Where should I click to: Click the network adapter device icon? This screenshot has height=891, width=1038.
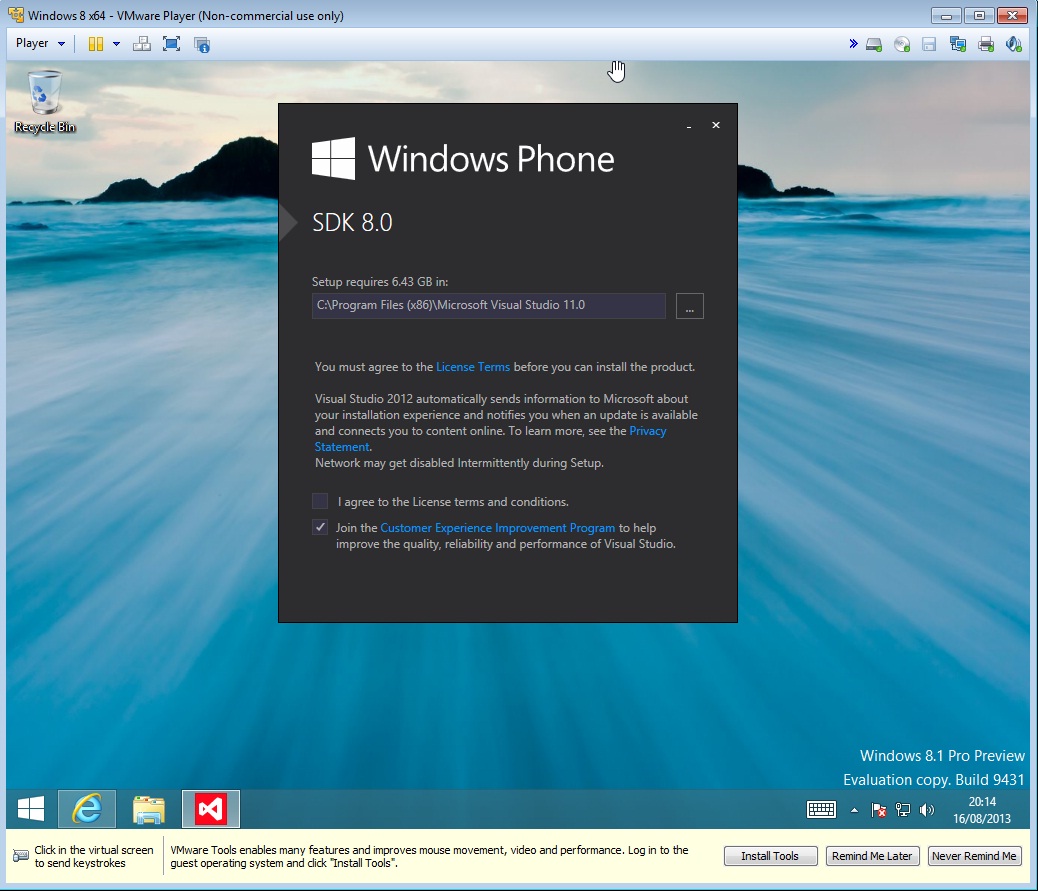tap(958, 44)
